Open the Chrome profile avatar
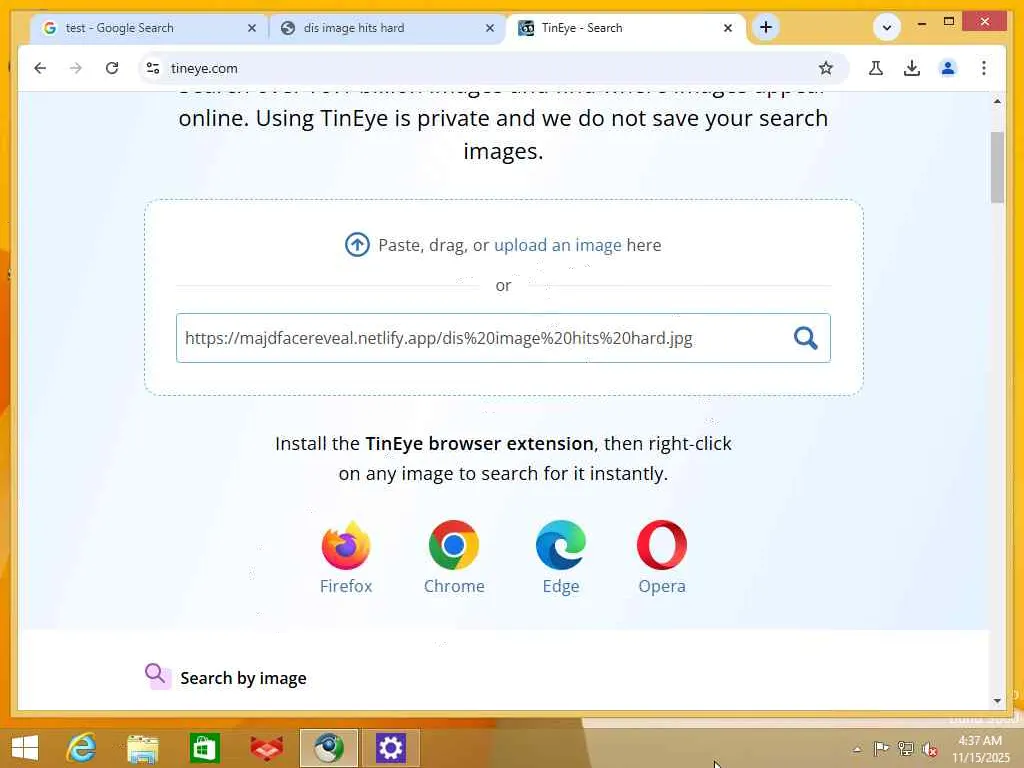Image resolution: width=1024 pixels, height=768 pixels. point(948,68)
